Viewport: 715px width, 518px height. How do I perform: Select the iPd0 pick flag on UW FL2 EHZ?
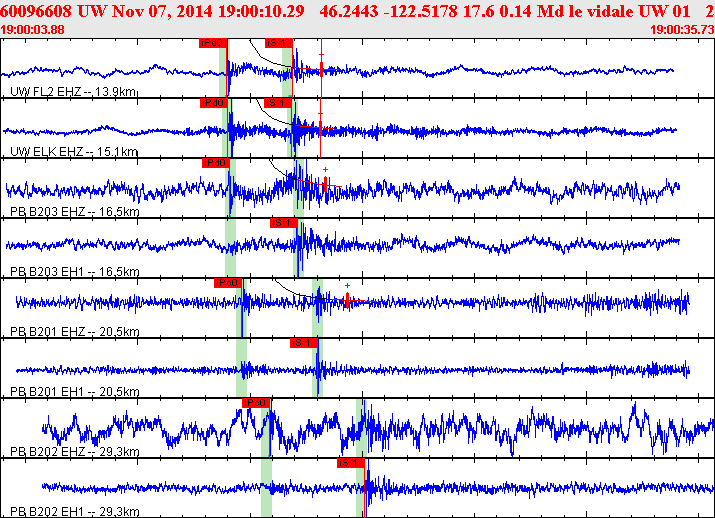pyautogui.click(x=213, y=43)
